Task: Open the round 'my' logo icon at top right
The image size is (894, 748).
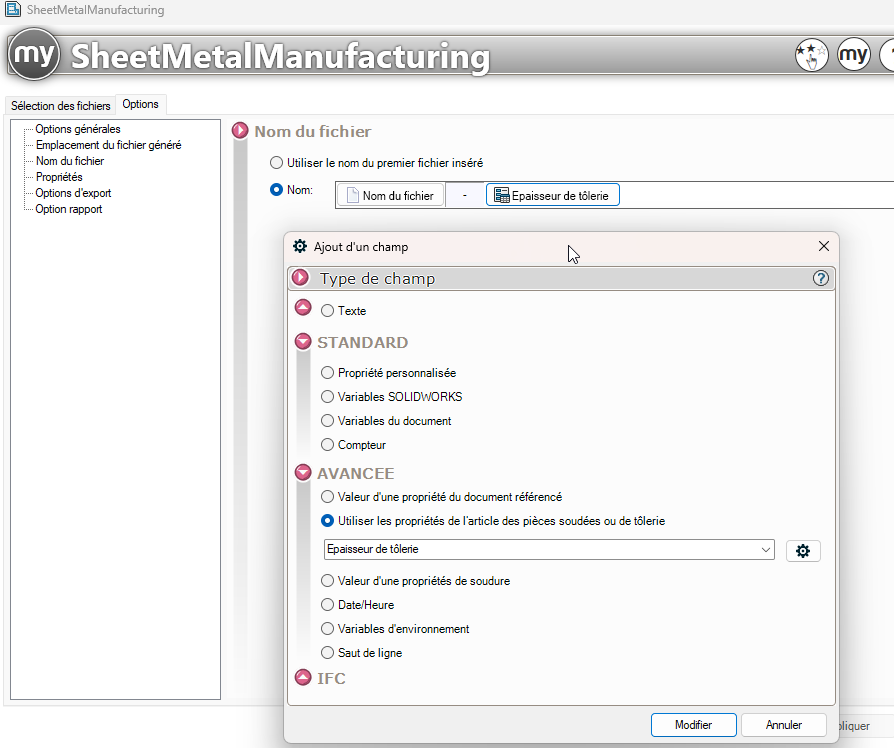Action: pos(853,55)
